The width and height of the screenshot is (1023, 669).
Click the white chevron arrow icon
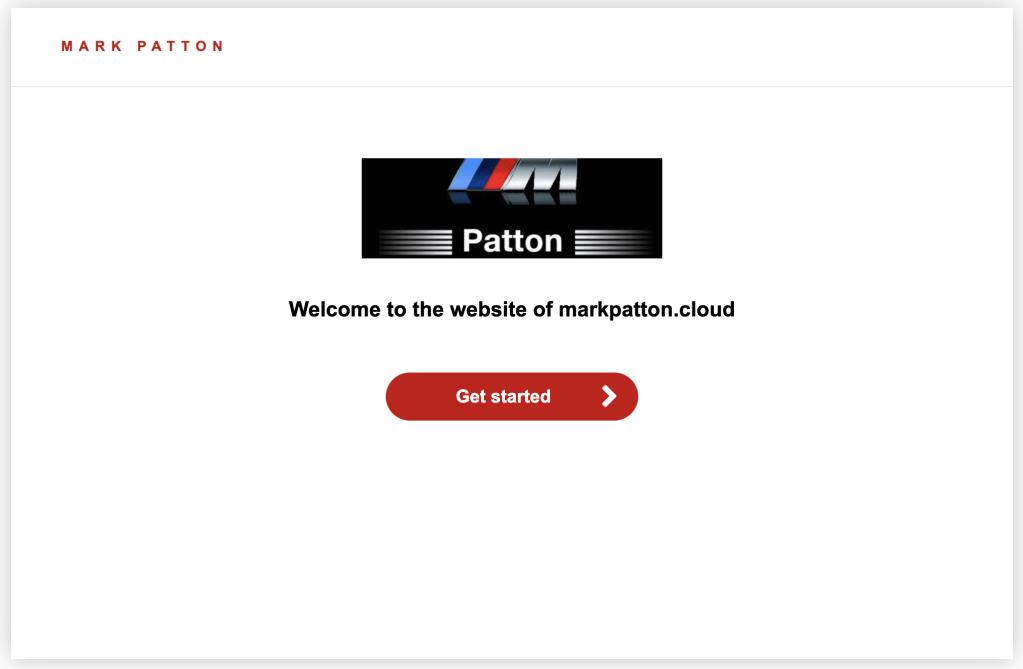609,396
